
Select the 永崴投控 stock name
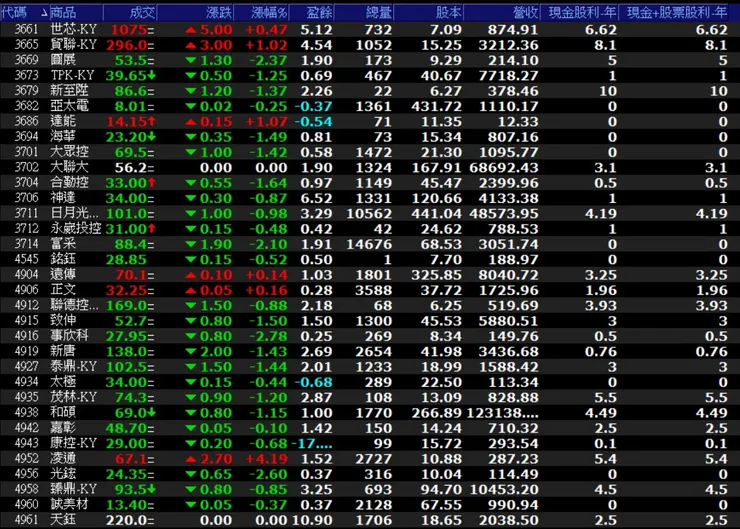click(76, 228)
